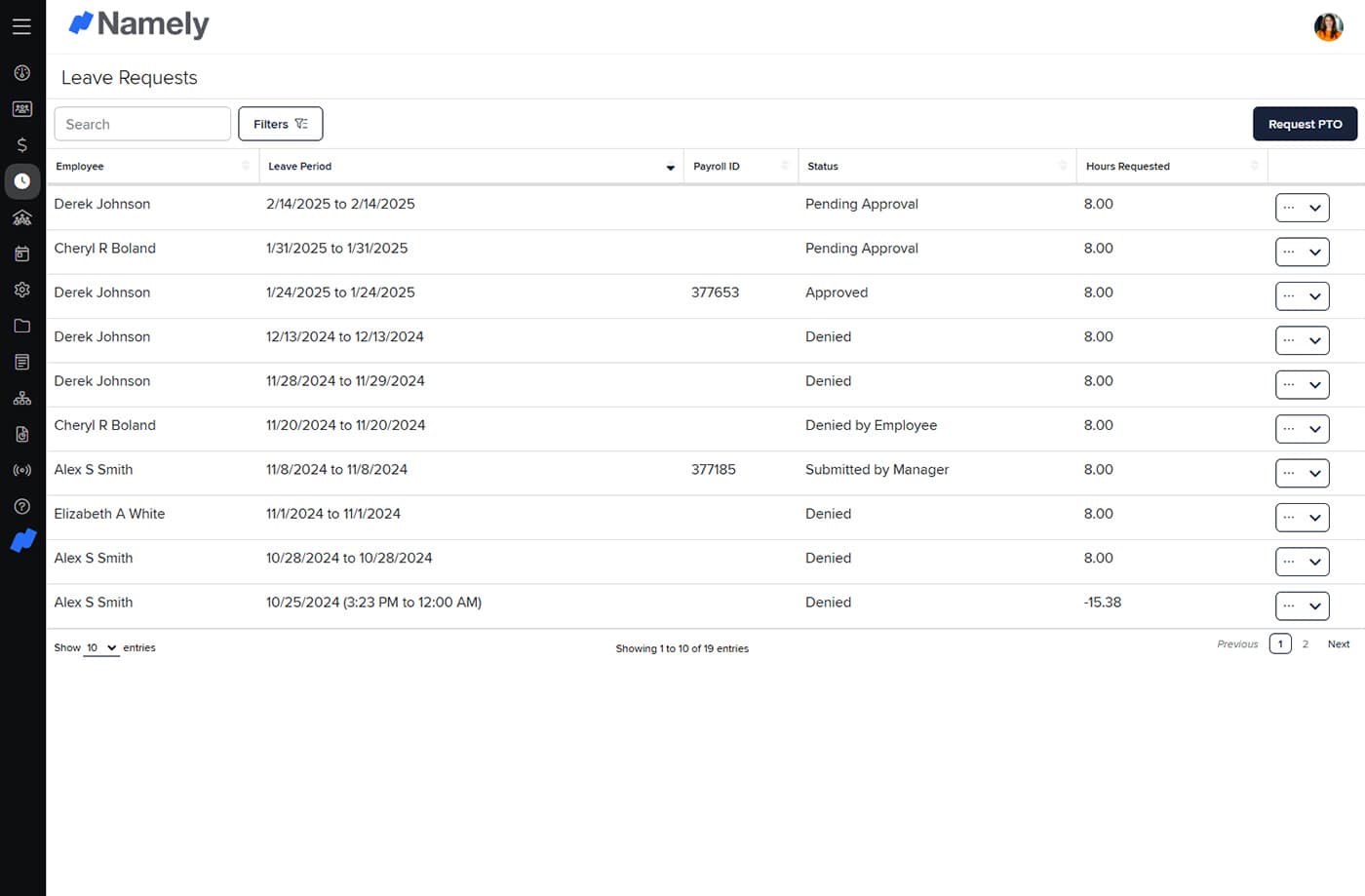1365x896 pixels.
Task: Open the help question mark icon
Action: click(x=21, y=506)
